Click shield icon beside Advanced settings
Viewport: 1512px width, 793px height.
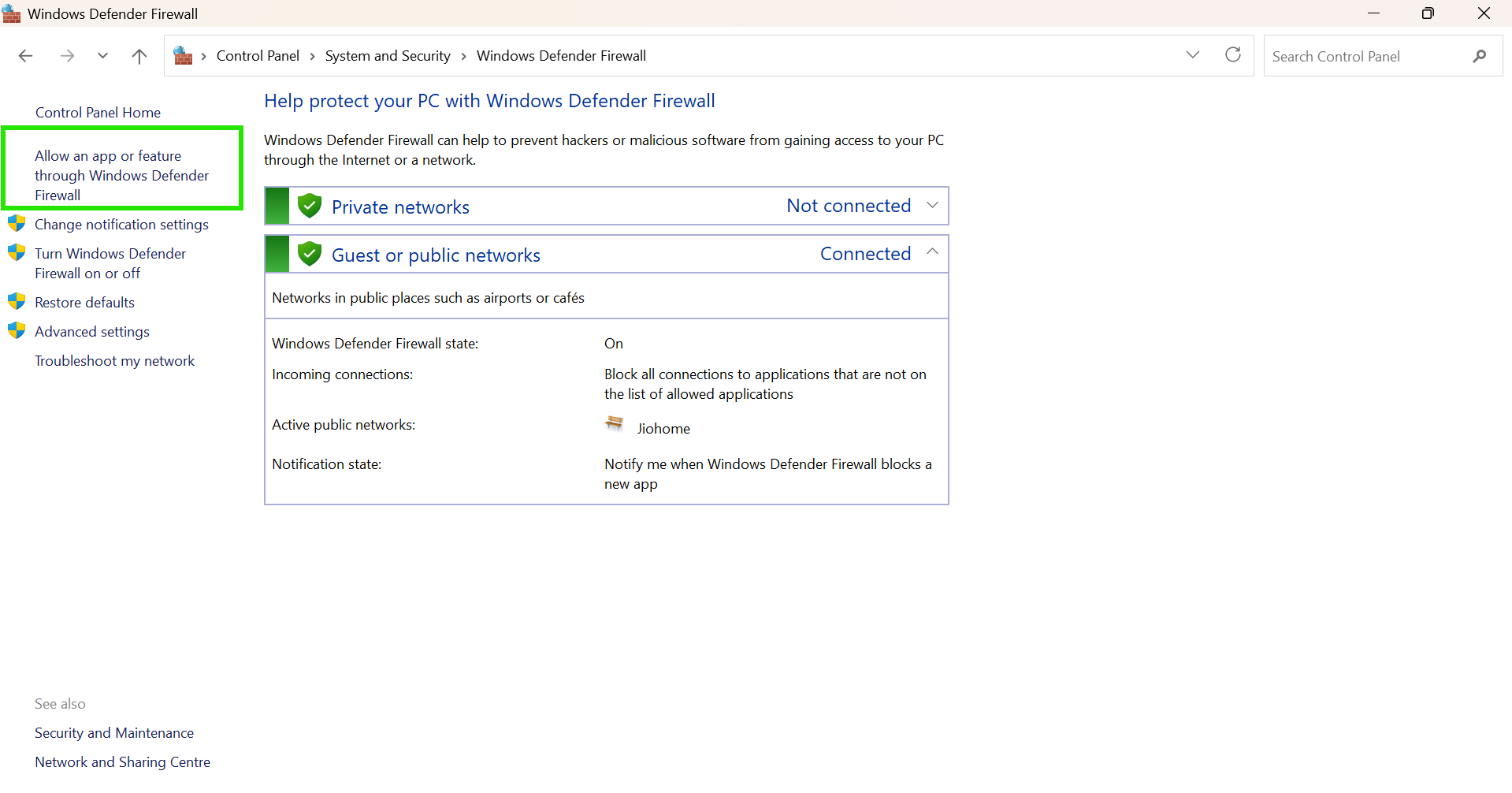coord(17,330)
